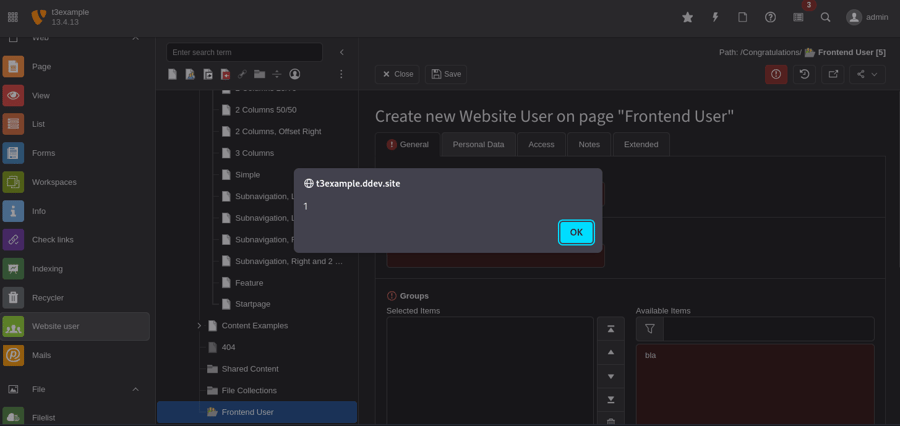The image size is (900, 426).
Task: Open the application modules grid toggle
Action: [x=13, y=17]
